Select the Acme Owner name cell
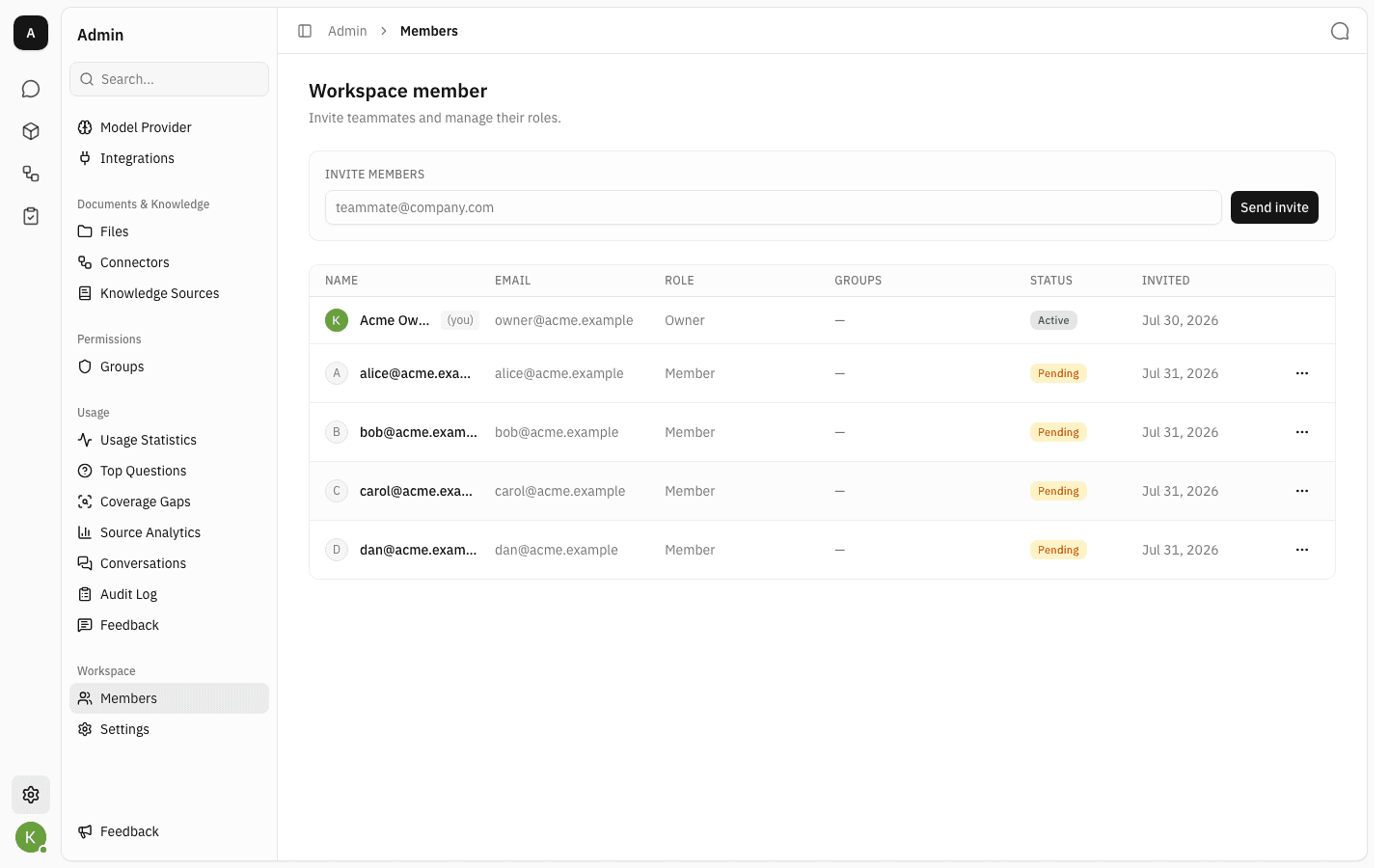This screenshot has height=868, width=1389. (x=395, y=320)
